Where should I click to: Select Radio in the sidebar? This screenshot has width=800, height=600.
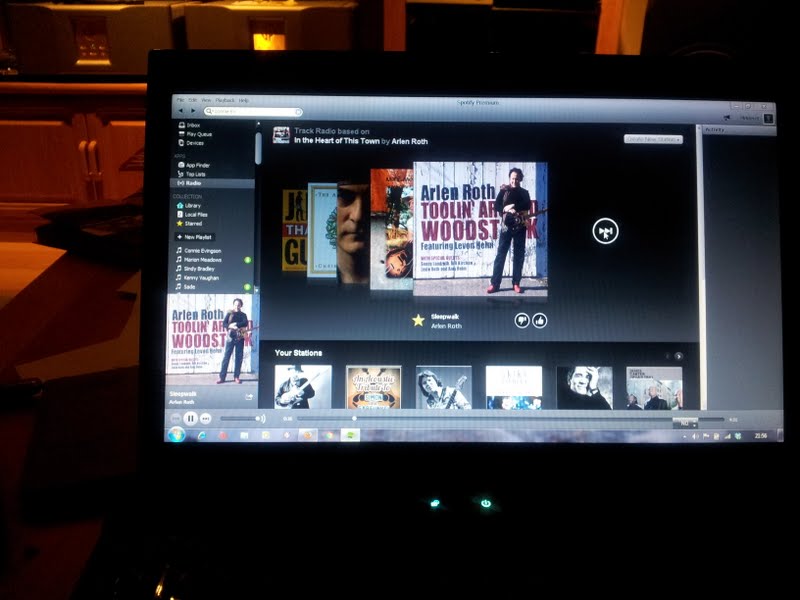coord(212,183)
